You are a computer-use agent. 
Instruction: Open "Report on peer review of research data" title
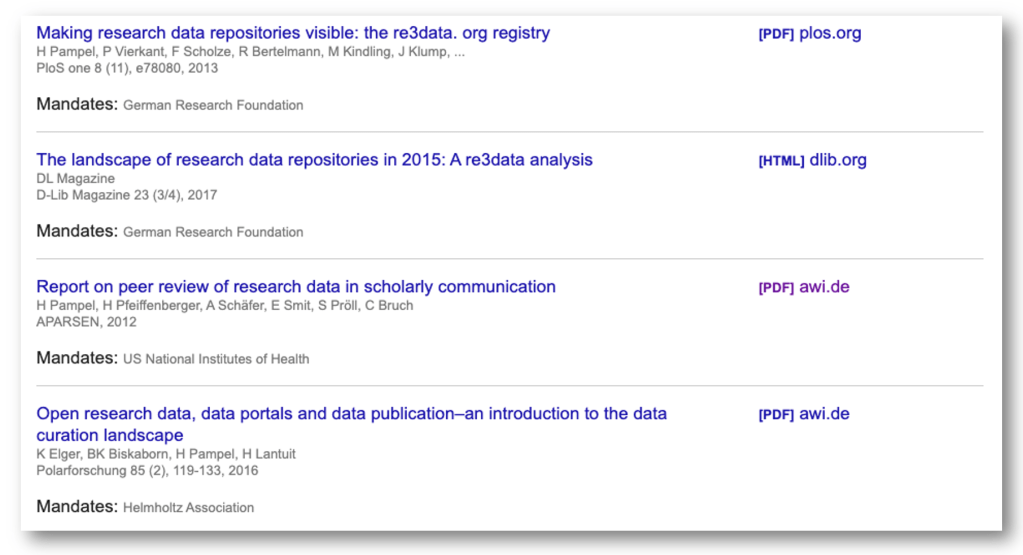tap(296, 287)
